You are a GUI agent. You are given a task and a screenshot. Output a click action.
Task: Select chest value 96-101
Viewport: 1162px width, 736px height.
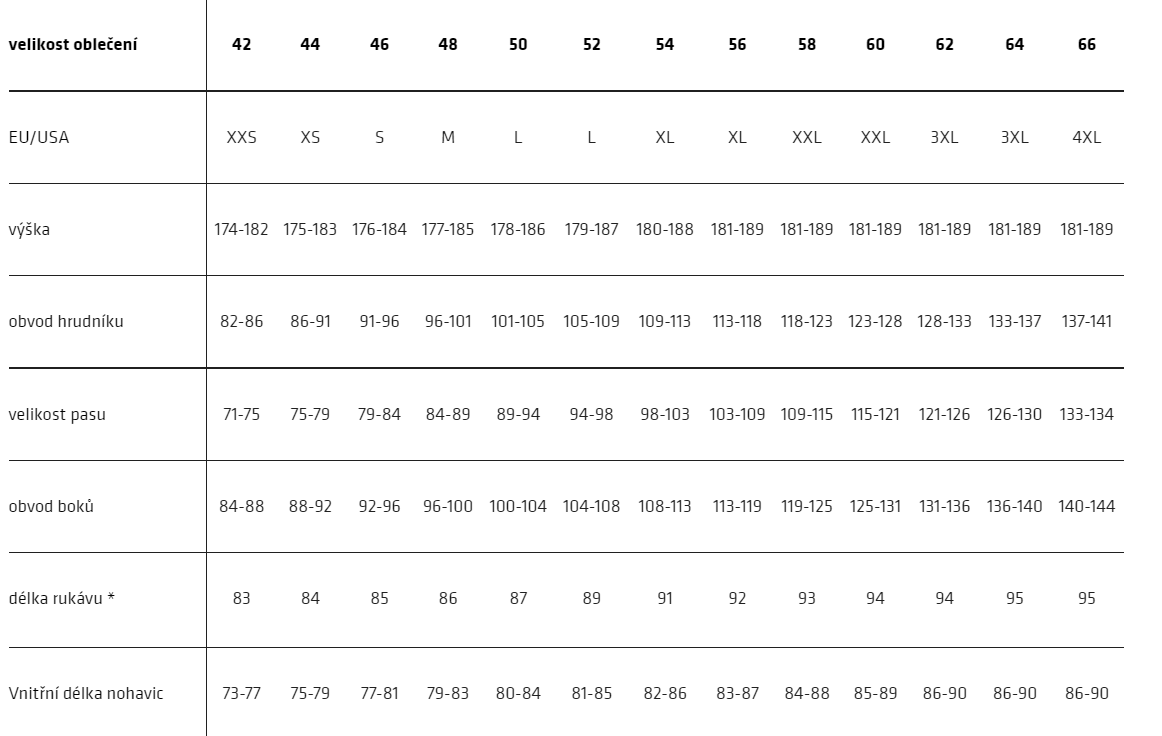coord(448,322)
